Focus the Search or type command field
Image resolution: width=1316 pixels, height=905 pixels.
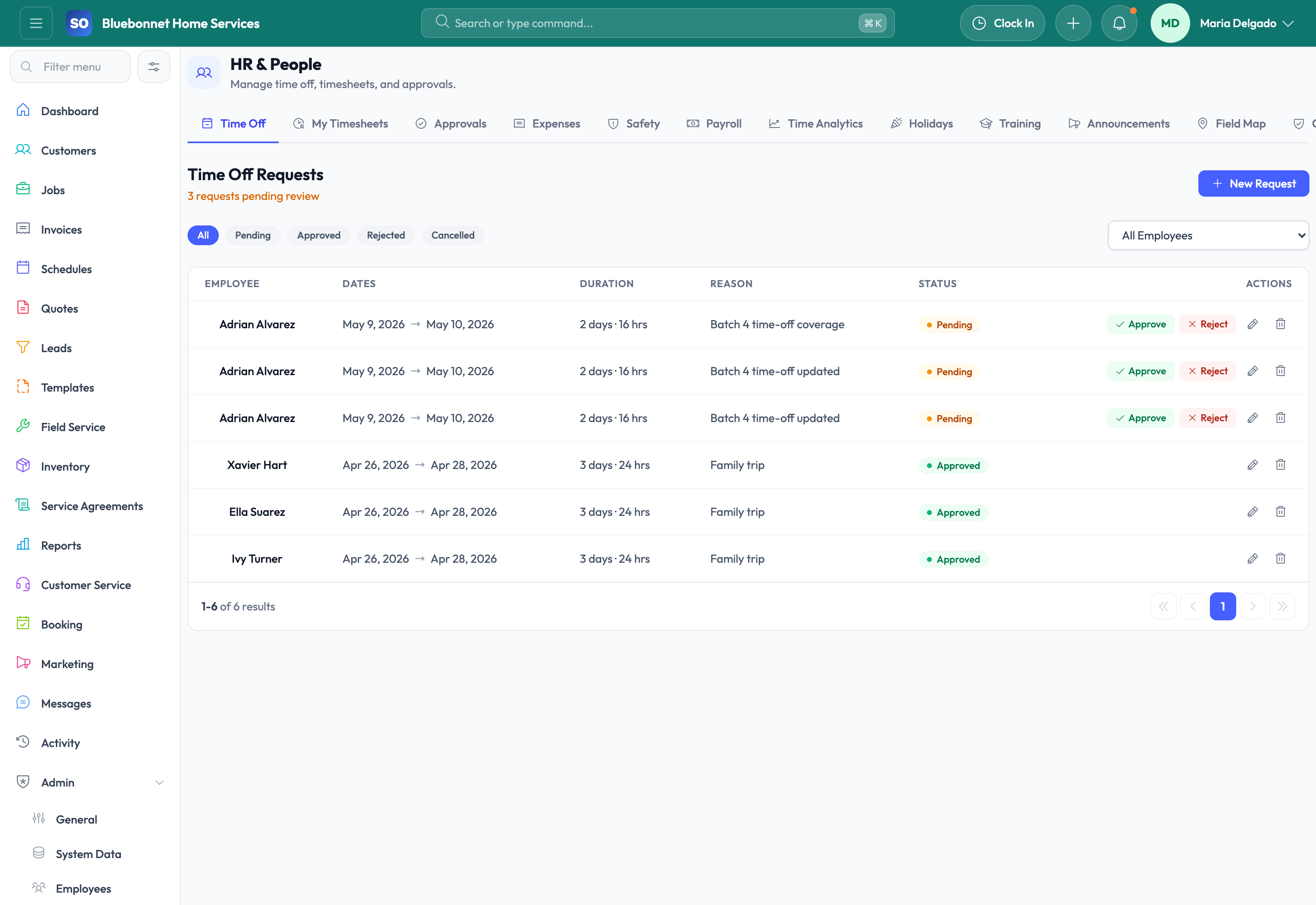pos(658,23)
